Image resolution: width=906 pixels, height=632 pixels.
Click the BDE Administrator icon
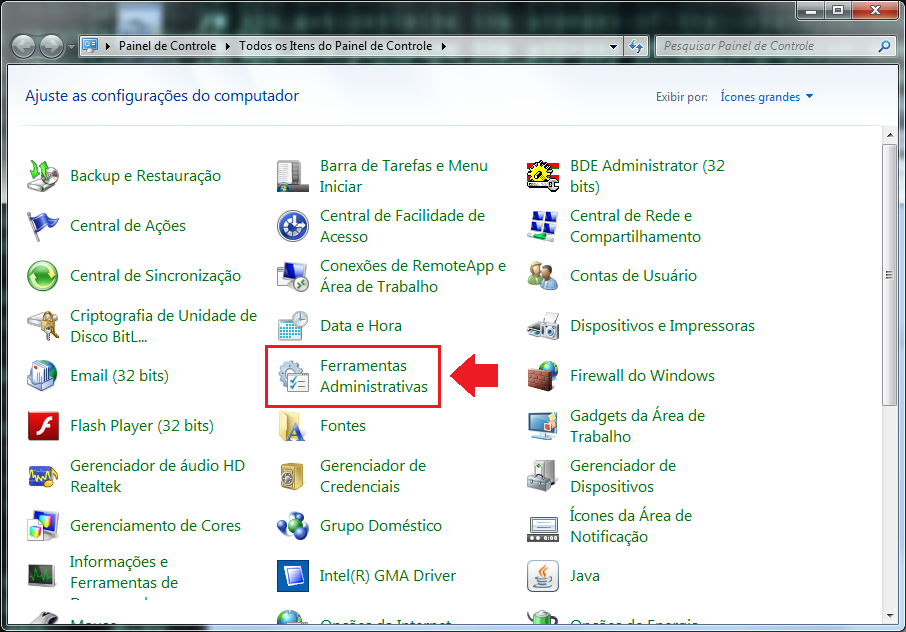click(x=543, y=176)
